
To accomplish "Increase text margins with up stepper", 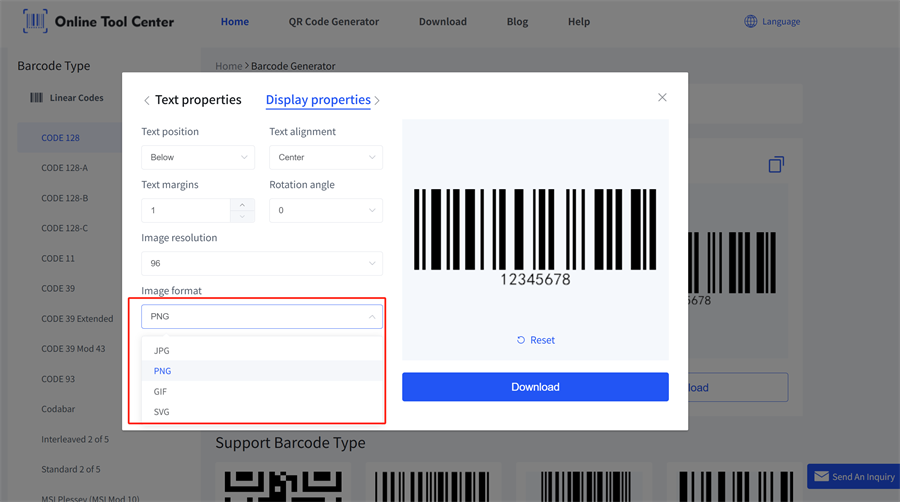I will (x=242, y=205).
